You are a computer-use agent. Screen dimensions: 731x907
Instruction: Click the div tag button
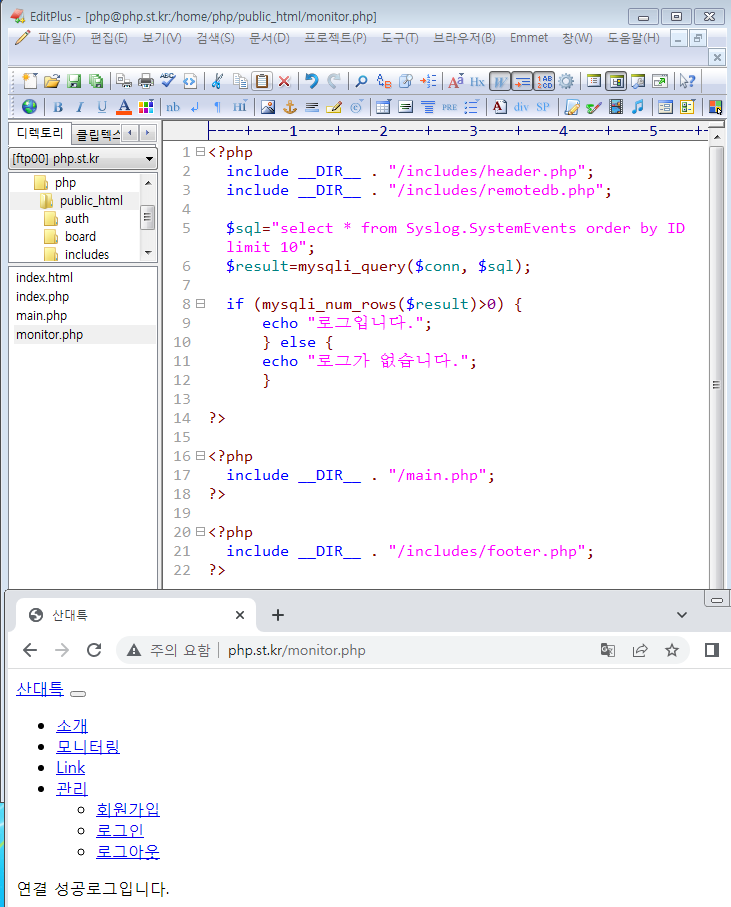point(521,106)
